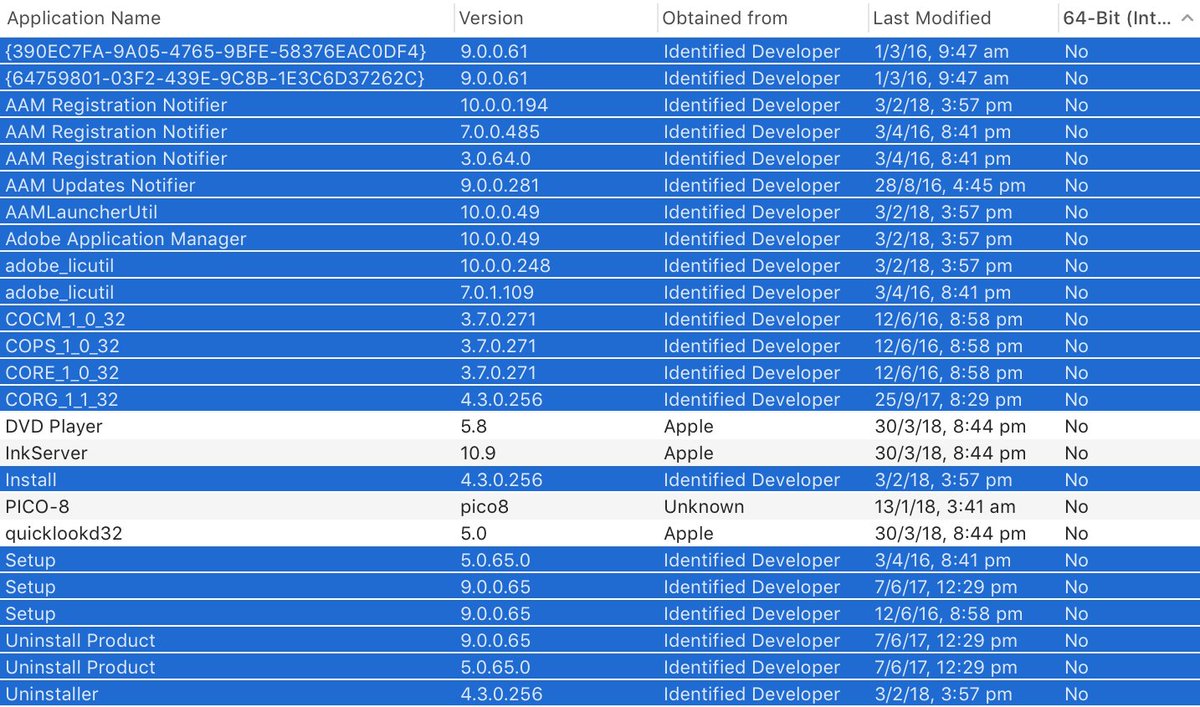Click the 25/9/17, 8:29 pm date cell
The height and width of the screenshot is (707, 1200).
pos(947,400)
